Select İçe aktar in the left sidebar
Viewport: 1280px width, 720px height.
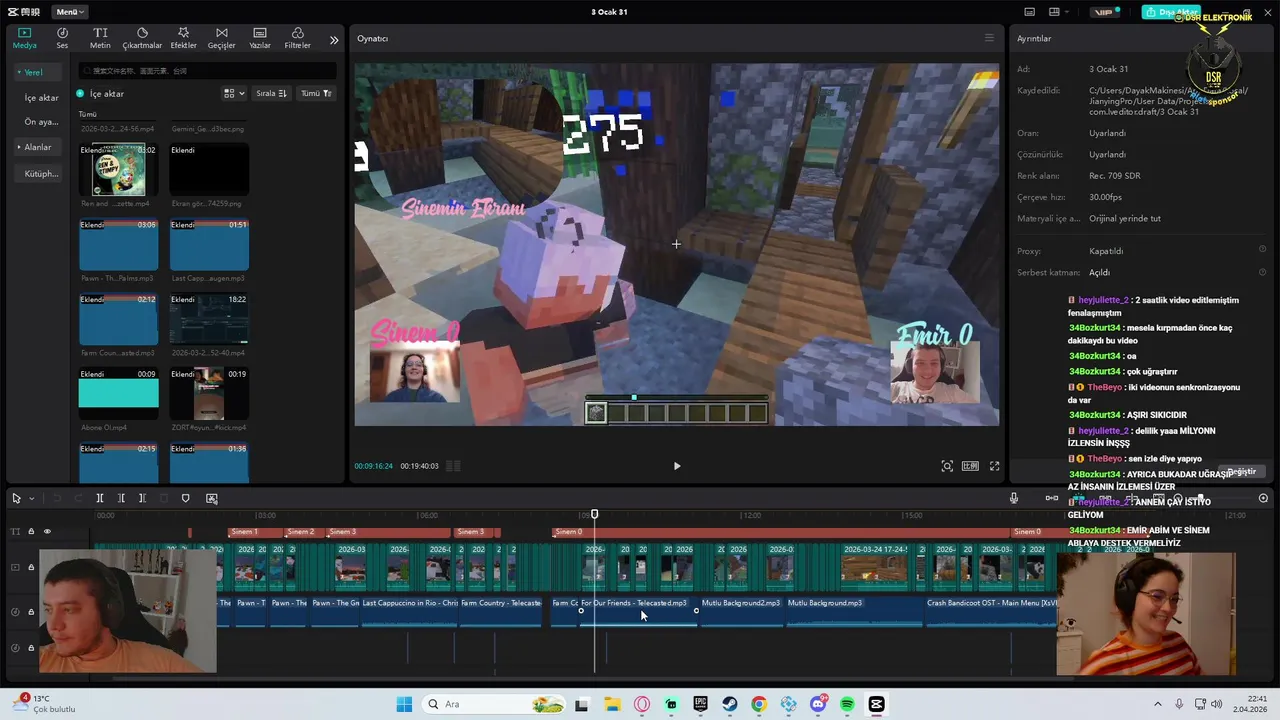[42, 98]
